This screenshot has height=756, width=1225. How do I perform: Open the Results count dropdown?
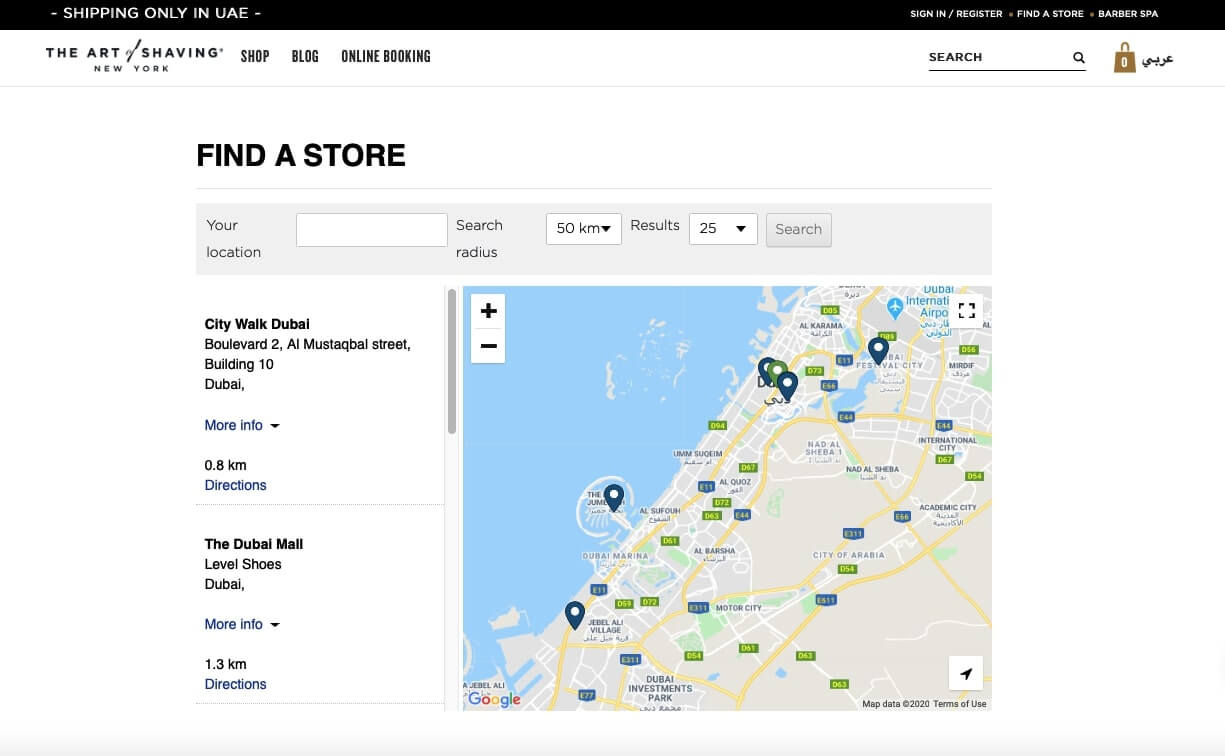click(x=723, y=229)
